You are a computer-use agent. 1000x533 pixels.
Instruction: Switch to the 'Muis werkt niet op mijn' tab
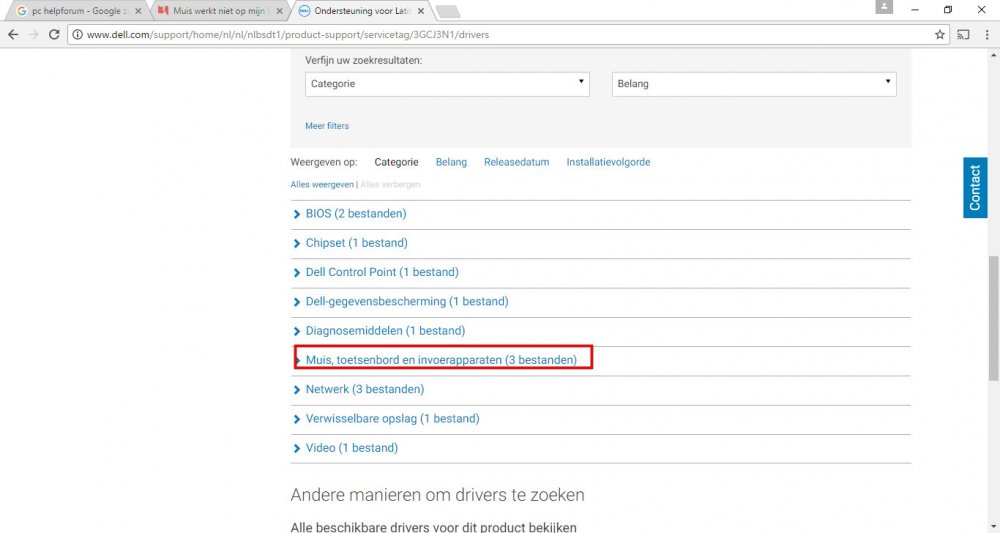(219, 11)
